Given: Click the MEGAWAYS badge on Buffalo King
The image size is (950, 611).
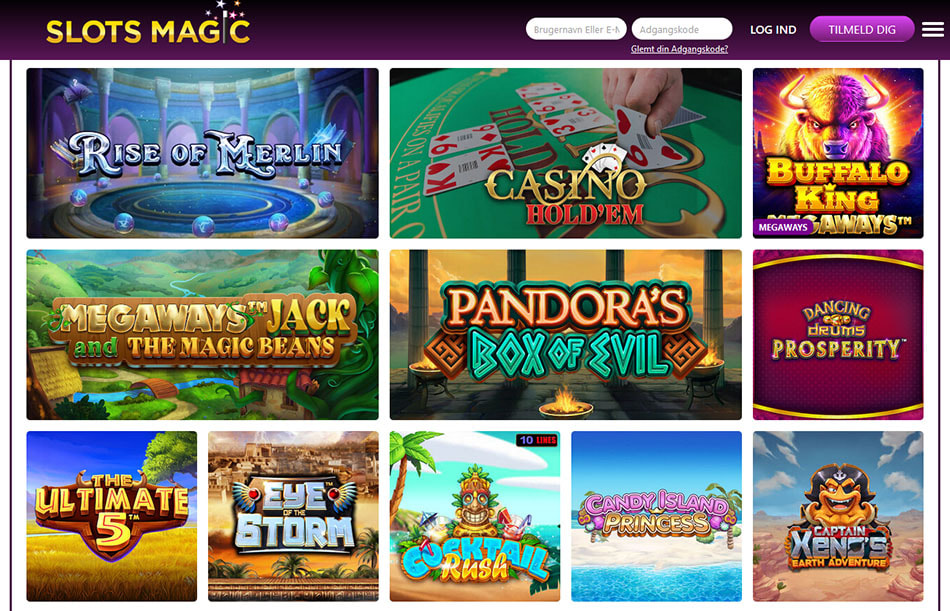Looking at the screenshot, I should tap(783, 227).
